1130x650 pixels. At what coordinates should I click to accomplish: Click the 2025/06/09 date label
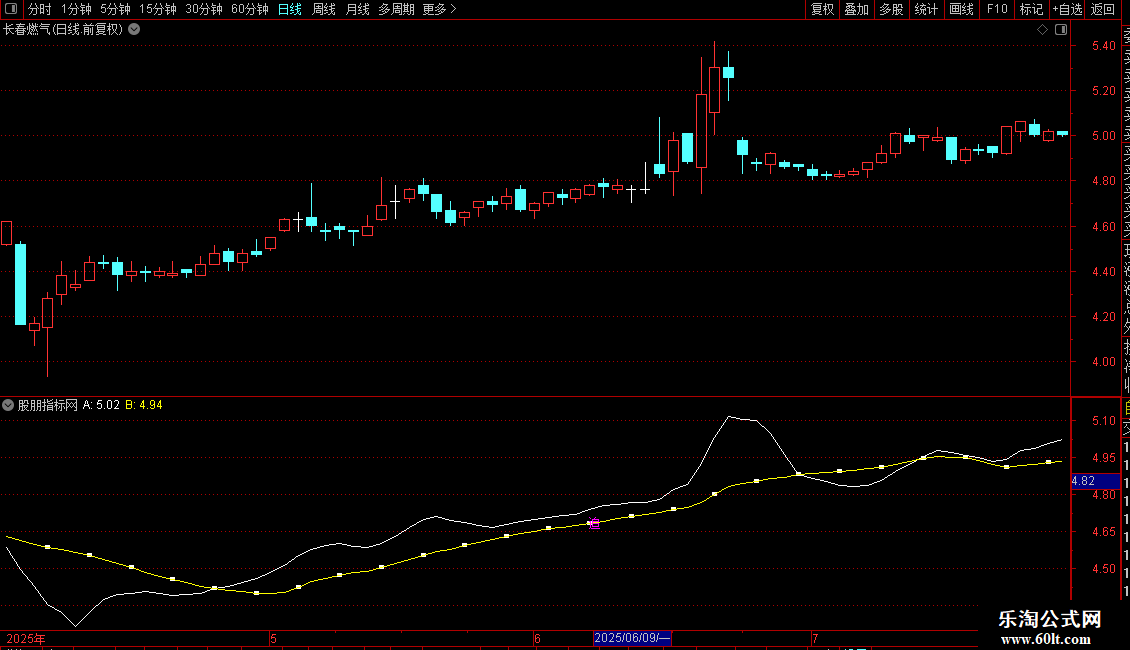[632, 638]
